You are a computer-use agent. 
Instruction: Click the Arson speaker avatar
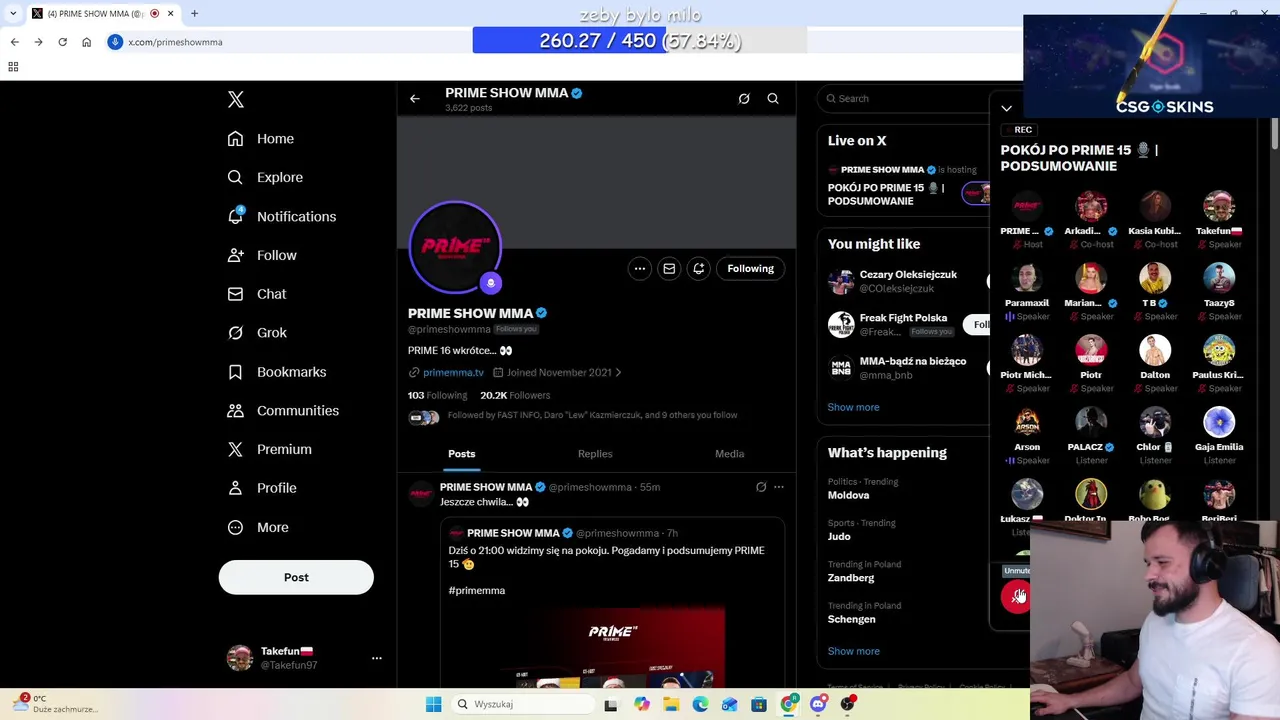click(1027, 423)
